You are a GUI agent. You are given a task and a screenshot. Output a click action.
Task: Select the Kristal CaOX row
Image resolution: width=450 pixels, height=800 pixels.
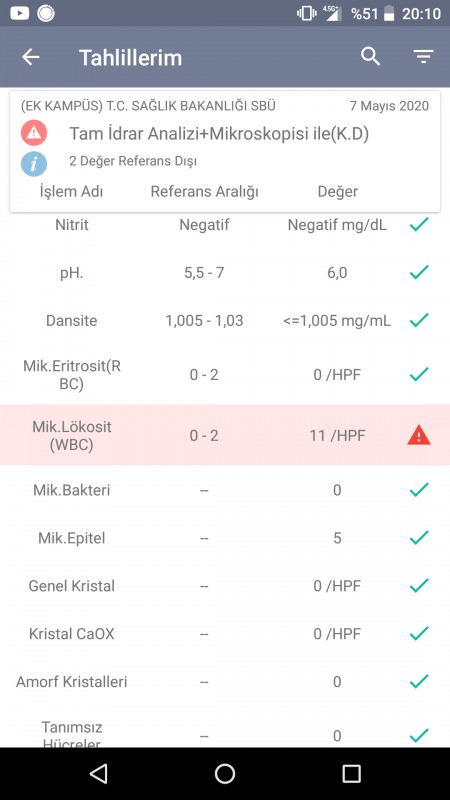225,634
